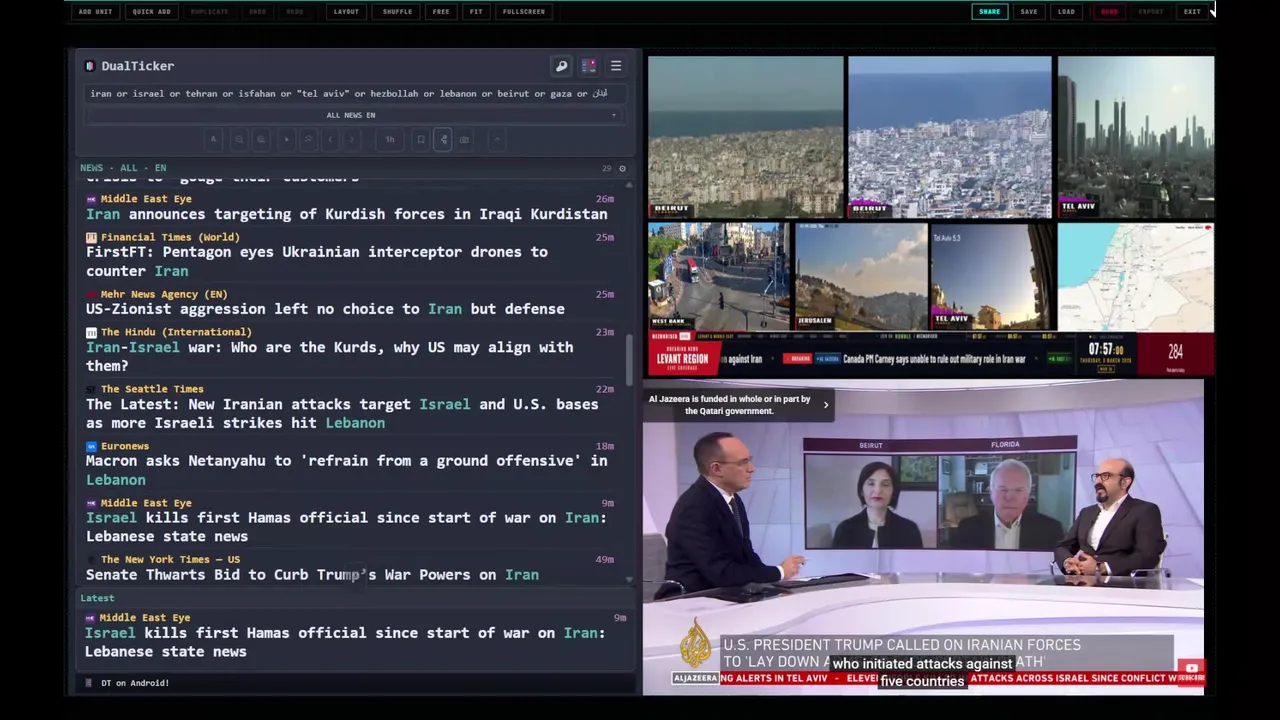Expand the Al Jazeera funding notice chevron
Viewport: 1280px width, 720px height.
(826, 405)
